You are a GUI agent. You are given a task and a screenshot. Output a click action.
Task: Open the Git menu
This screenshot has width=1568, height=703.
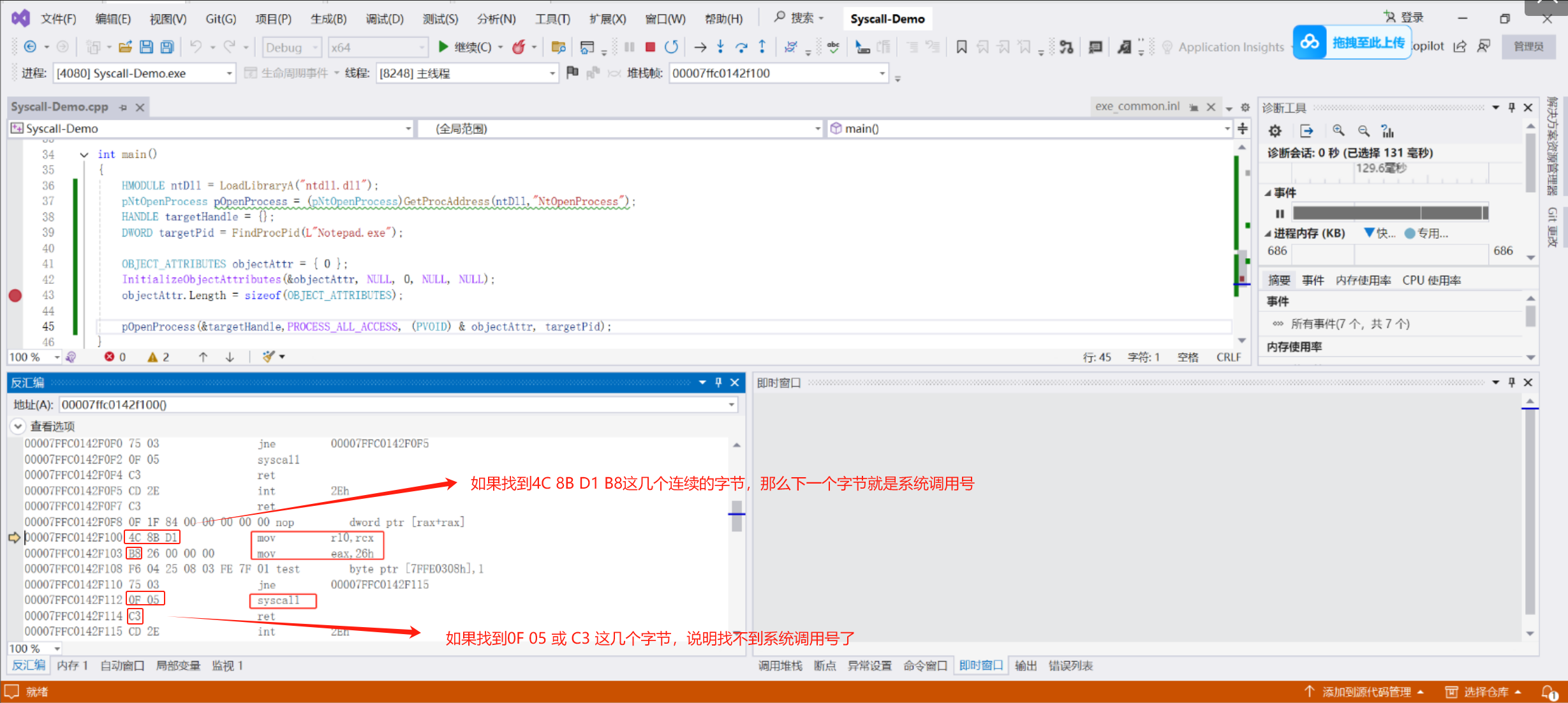coord(221,19)
